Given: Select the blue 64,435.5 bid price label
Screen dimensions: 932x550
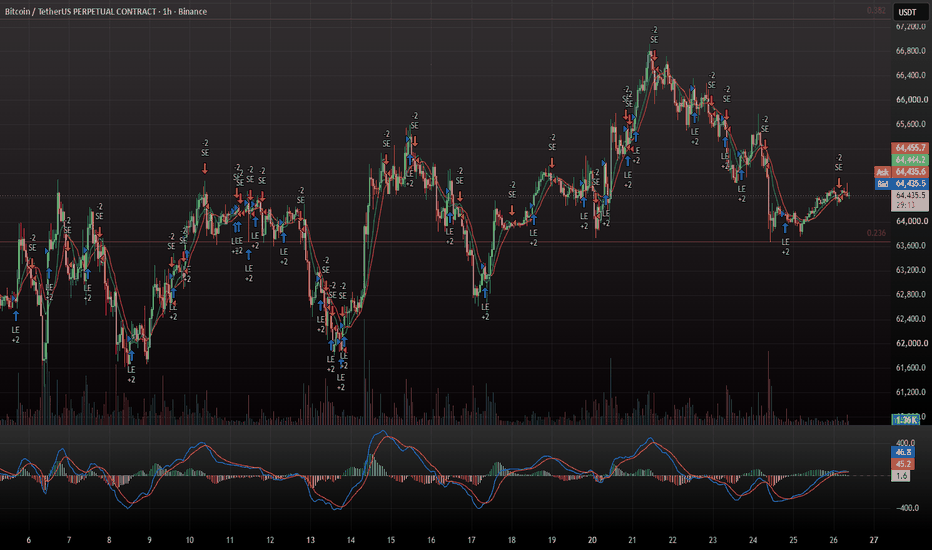Looking at the screenshot, I should tap(910, 184).
